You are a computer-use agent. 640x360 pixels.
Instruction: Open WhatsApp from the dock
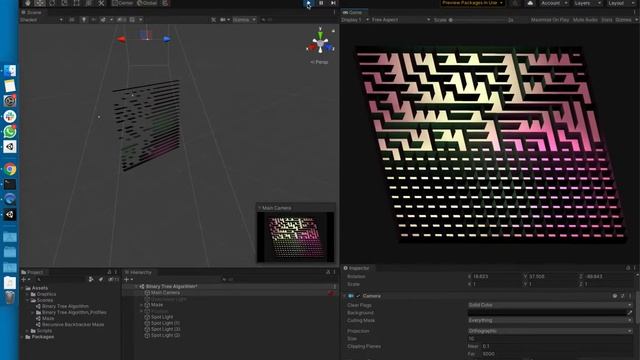click(x=10, y=131)
